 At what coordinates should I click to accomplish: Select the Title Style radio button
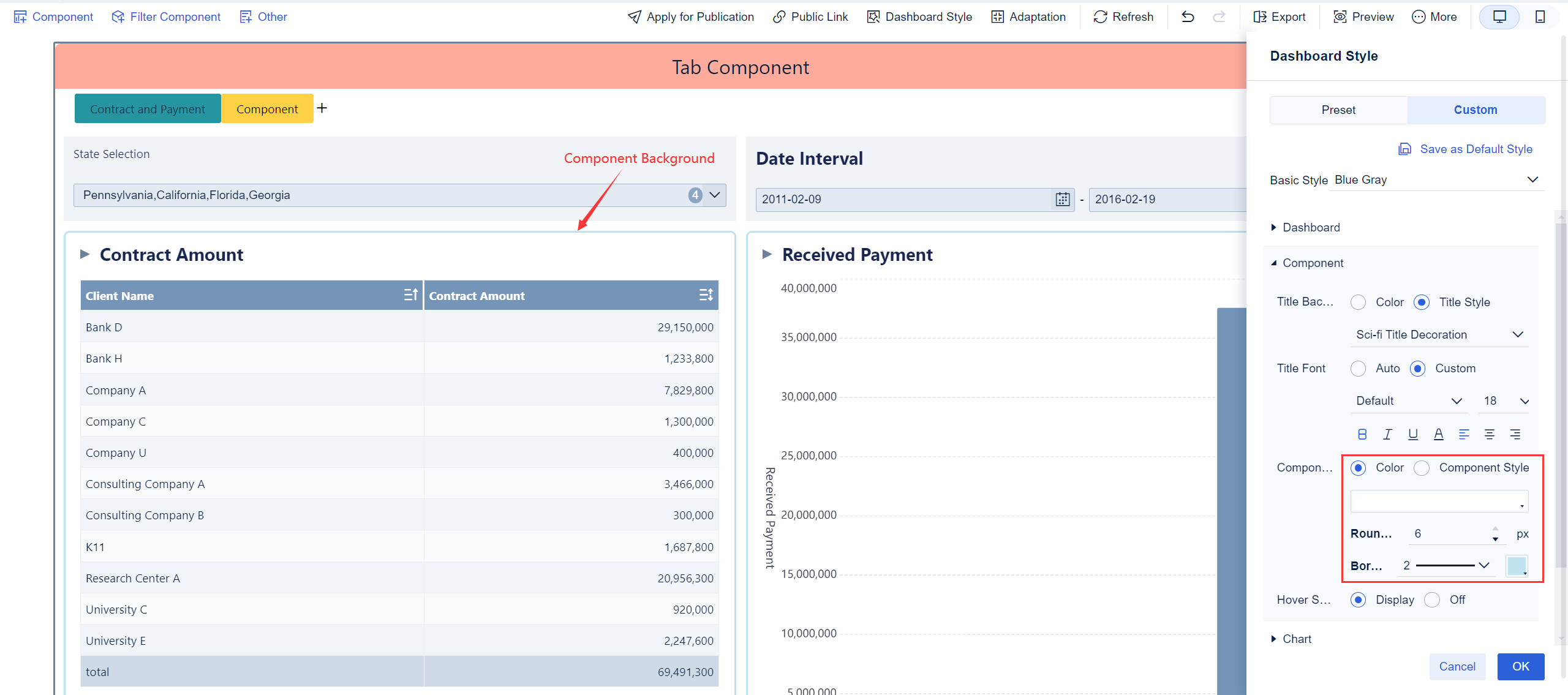tap(1422, 301)
